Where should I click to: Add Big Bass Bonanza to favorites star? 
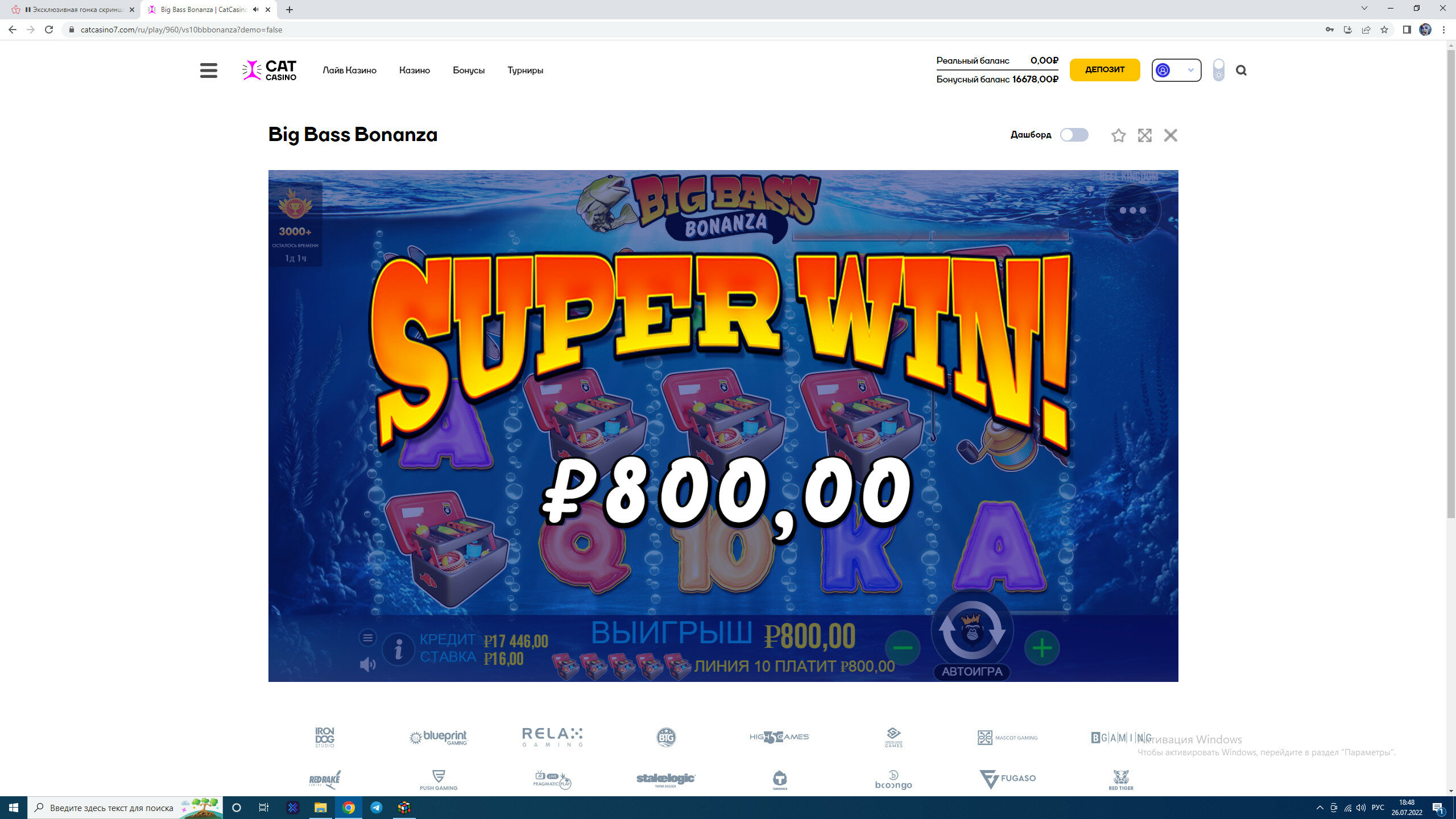[1118, 135]
